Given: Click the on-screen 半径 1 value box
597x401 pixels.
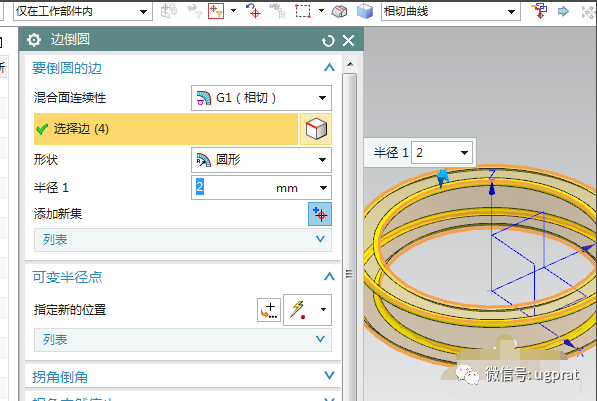Looking at the screenshot, I should pyautogui.click(x=435, y=153).
